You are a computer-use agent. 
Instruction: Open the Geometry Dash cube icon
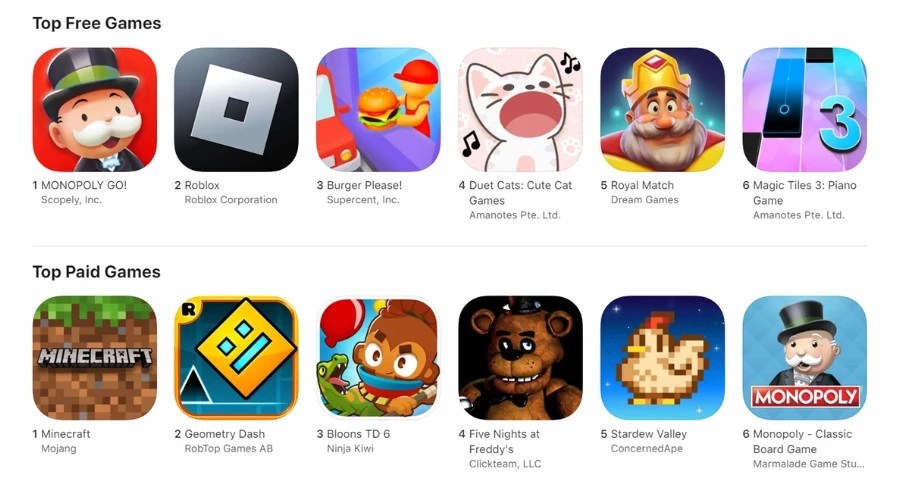click(x=236, y=358)
